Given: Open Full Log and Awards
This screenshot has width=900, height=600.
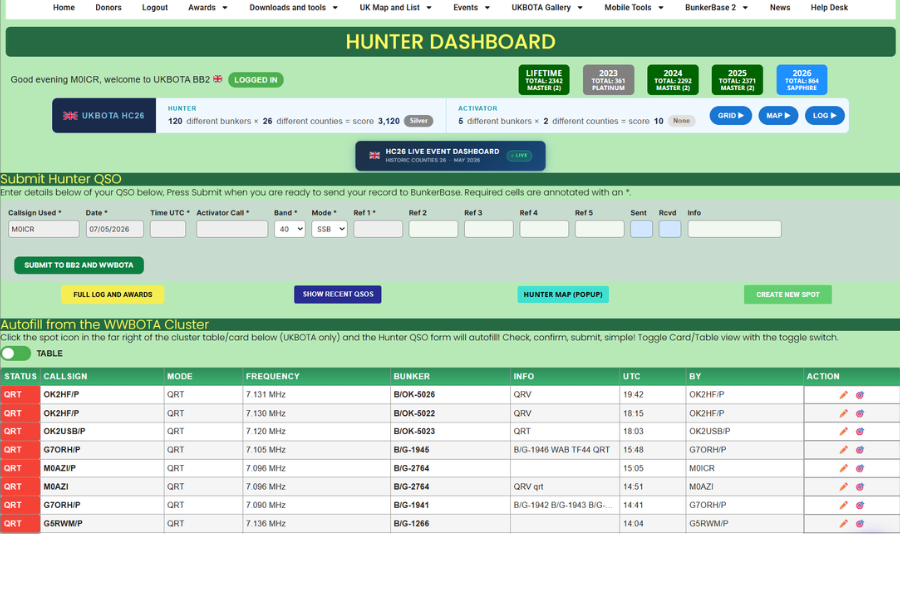Looking at the screenshot, I should tap(112, 295).
